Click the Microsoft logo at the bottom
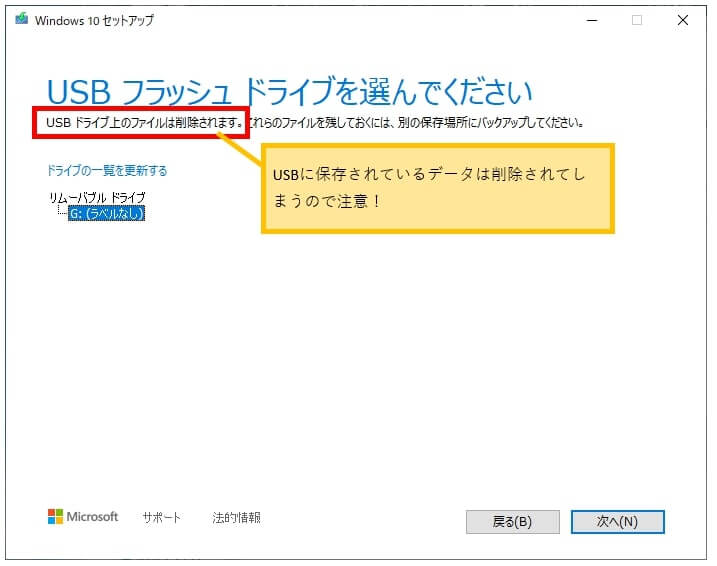717x566 pixels. pyautogui.click(x=83, y=517)
